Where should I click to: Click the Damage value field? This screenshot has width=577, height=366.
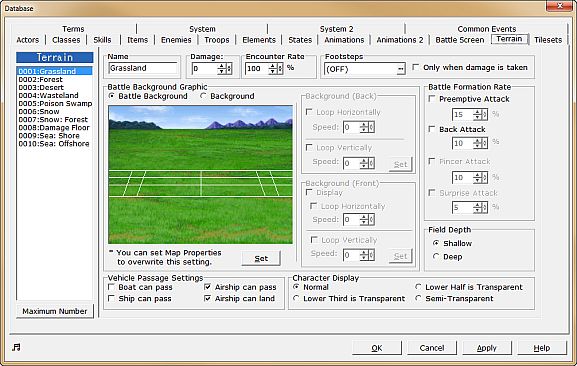[205, 68]
